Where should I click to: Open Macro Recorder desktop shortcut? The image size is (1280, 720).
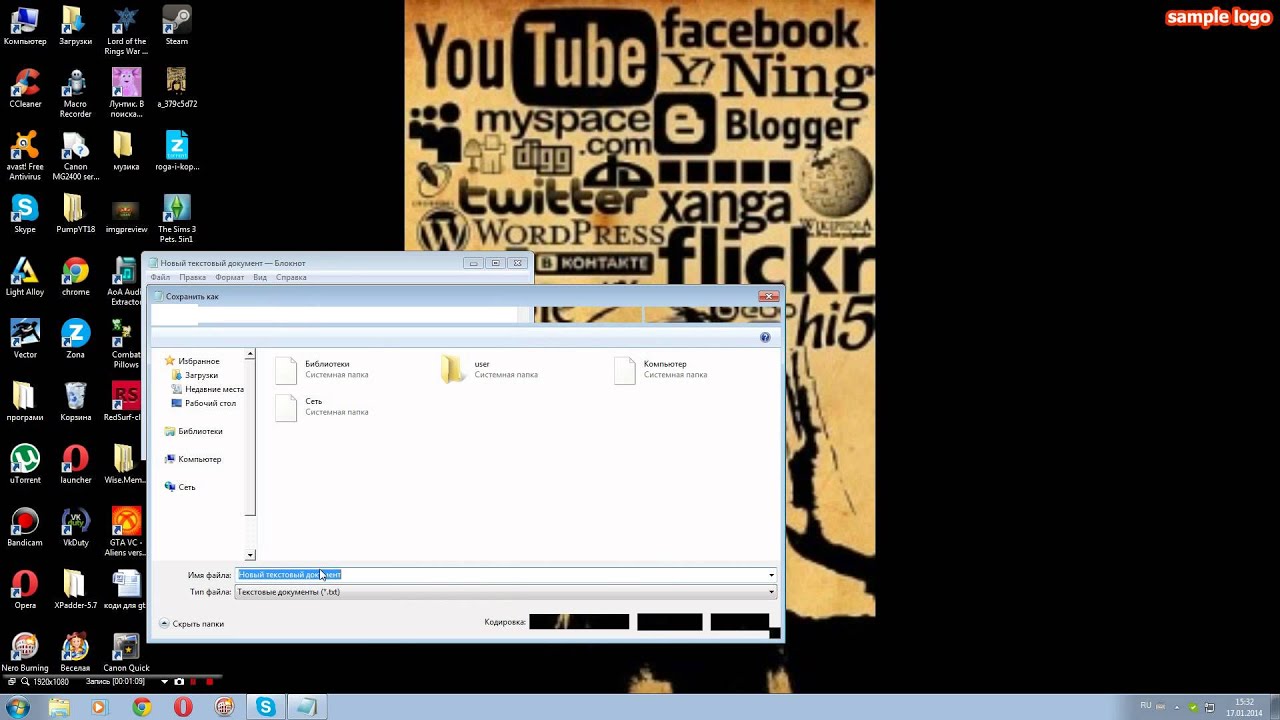coord(75,93)
